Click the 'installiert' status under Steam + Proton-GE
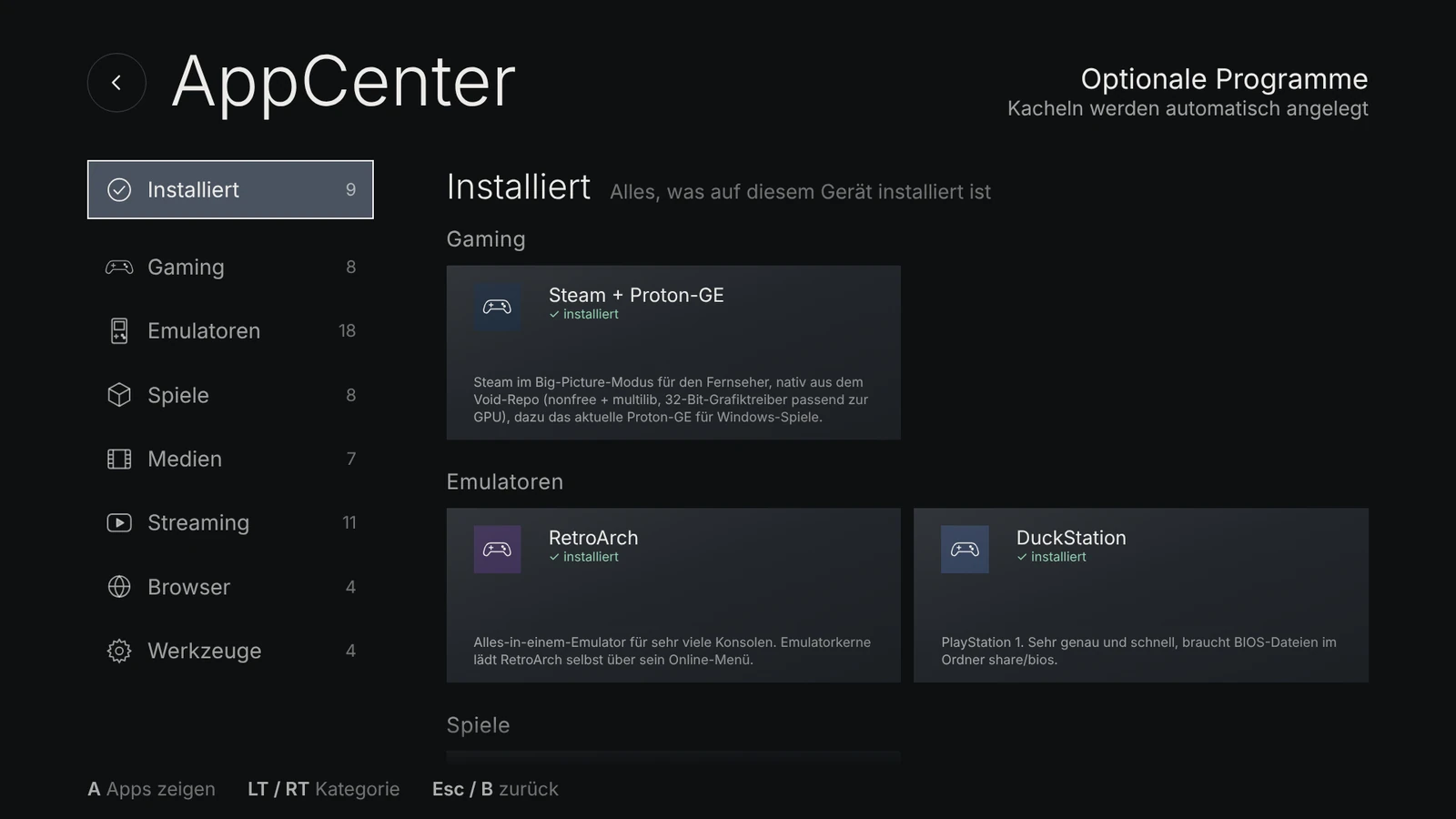 tap(583, 314)
